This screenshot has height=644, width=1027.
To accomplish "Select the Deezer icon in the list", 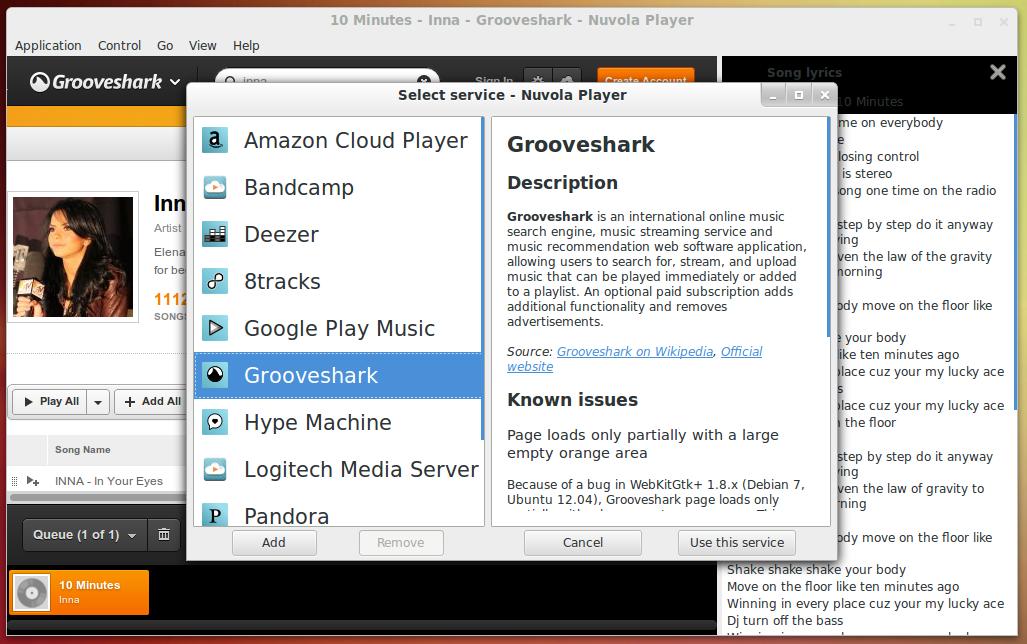I will 215,234.
